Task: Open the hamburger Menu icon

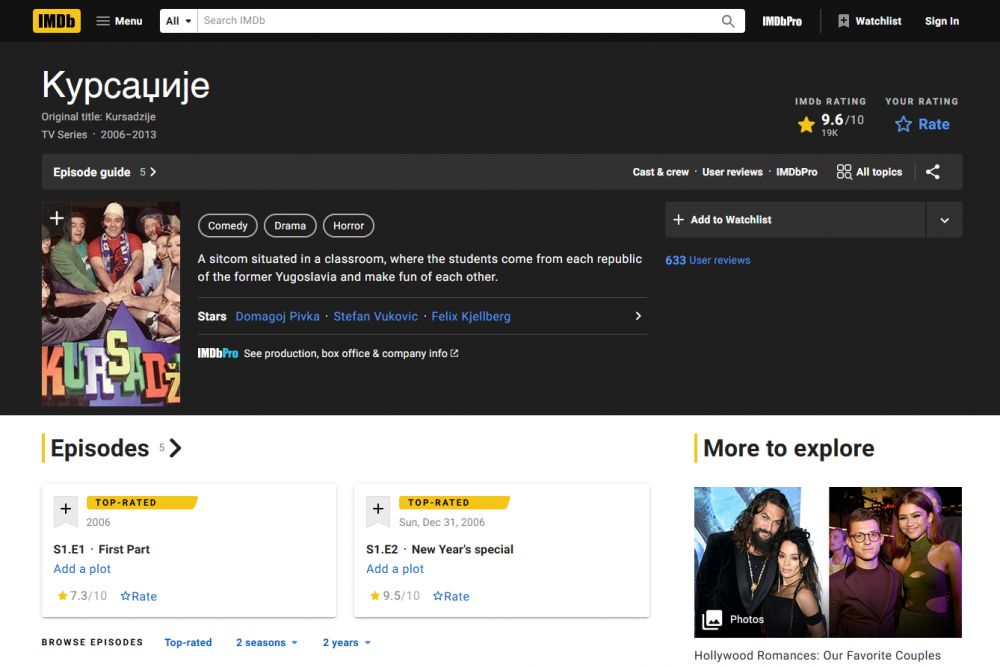Action: coord(103,21)
